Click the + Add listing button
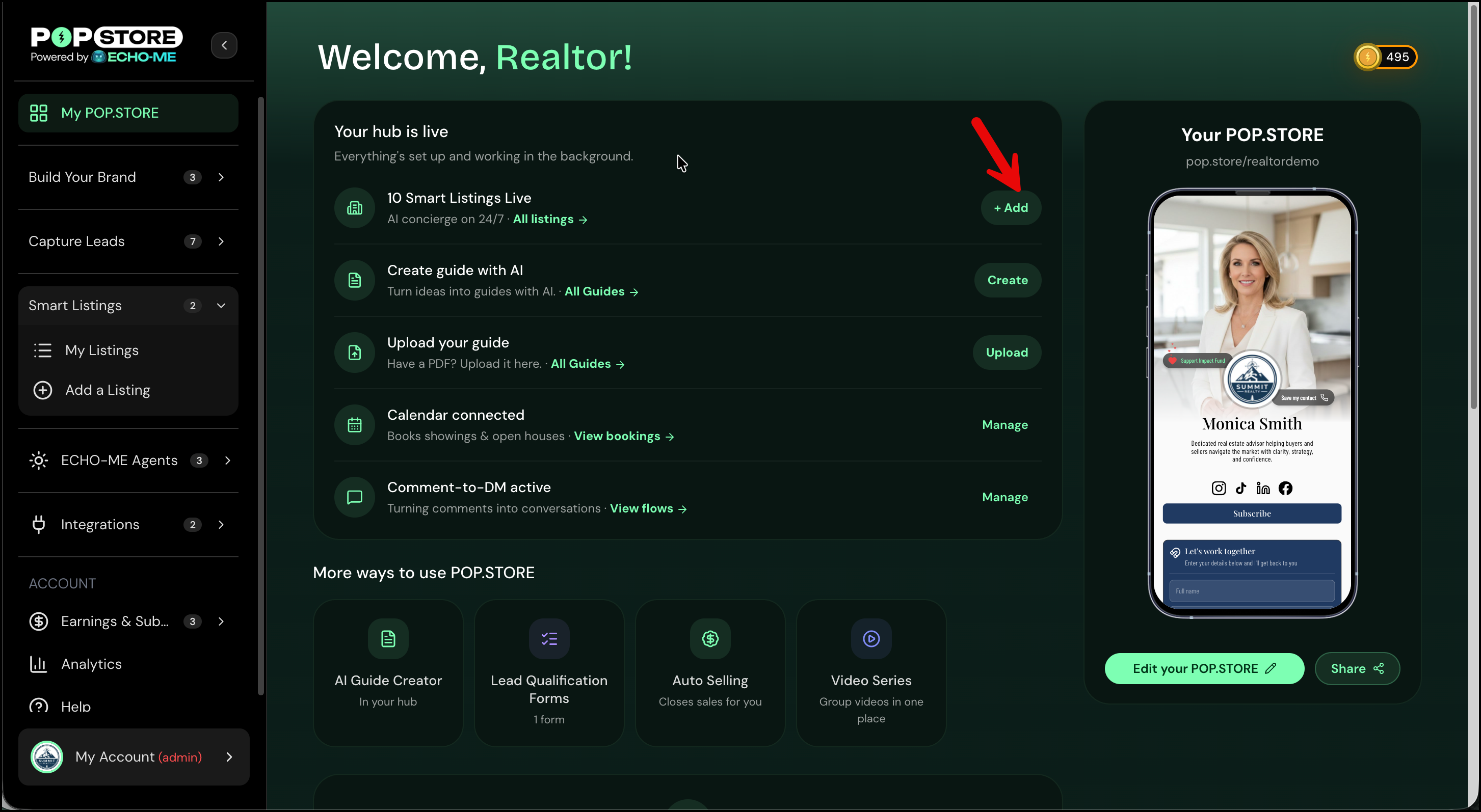The height and width of the screenshot is (812, 1481). point(1011,208)
